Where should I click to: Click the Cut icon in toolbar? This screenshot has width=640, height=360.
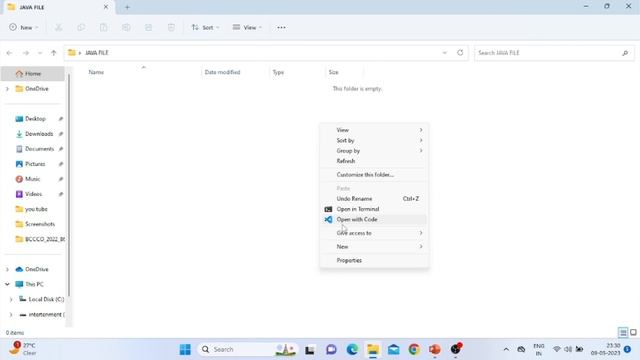(x=59, y=27)
